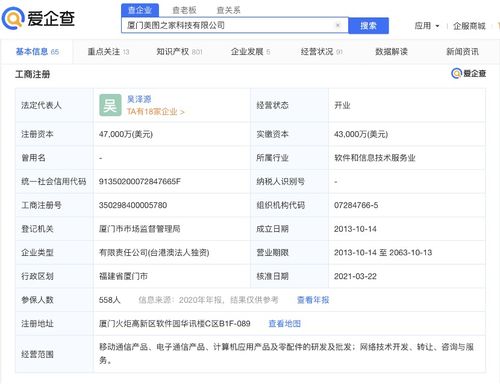Open the 企服商城 link
This screenshot has width=500, height=384.
point(469,26)
